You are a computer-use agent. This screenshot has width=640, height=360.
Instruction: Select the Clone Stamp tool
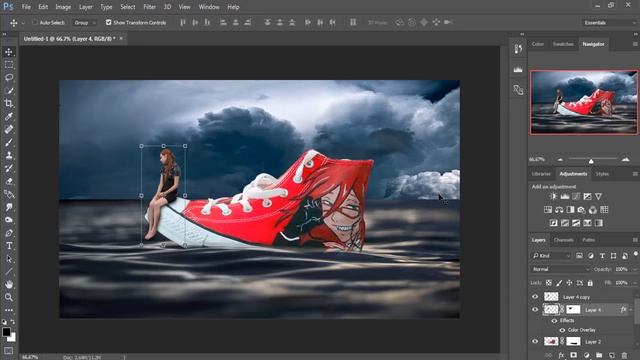(x=9, y=155)
